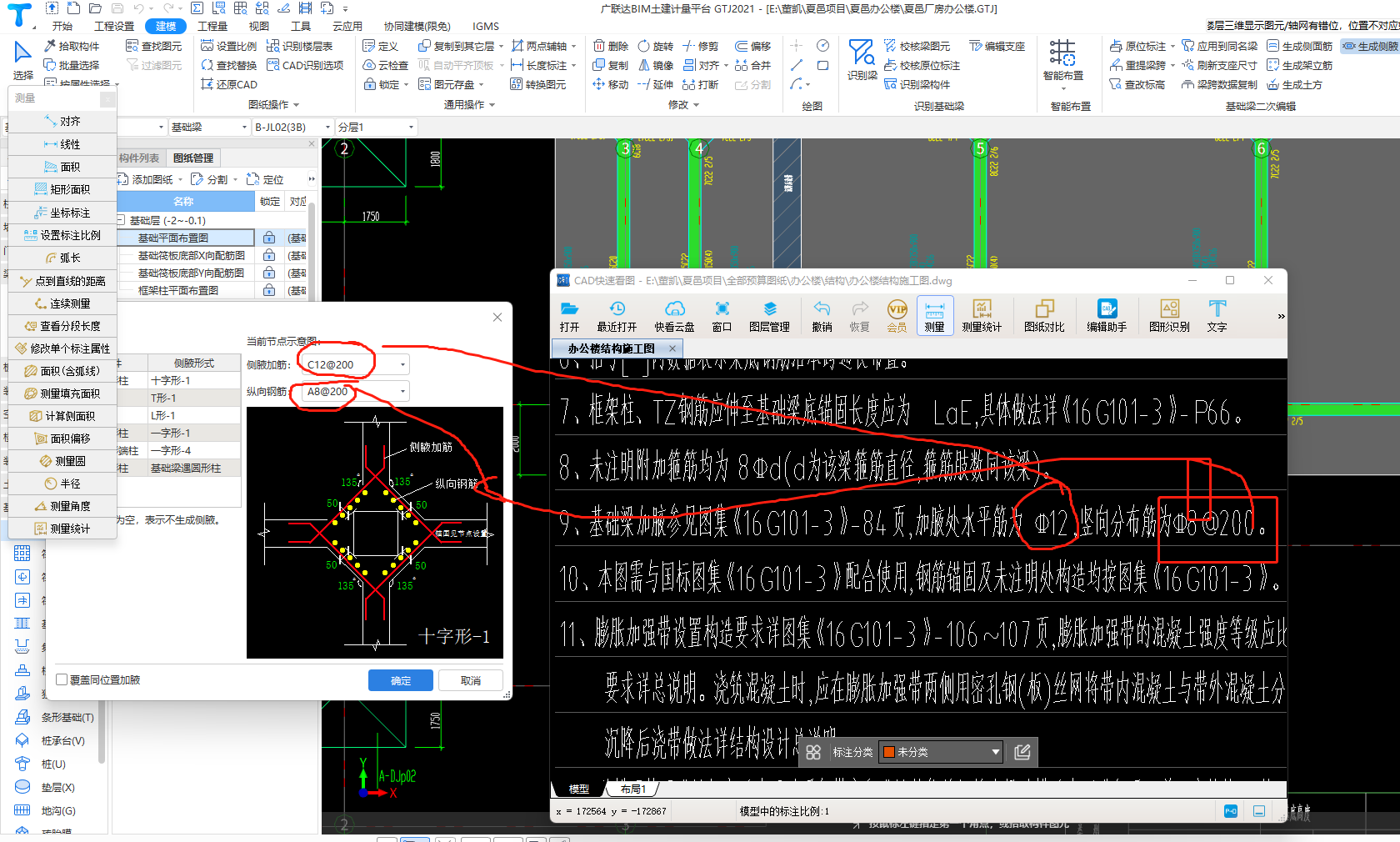Image resolution: width=1400 pixels, height=842 pixels.
Task: Check the 覆盖同位置加腋 checkbox
Action: tap(62, 679)
